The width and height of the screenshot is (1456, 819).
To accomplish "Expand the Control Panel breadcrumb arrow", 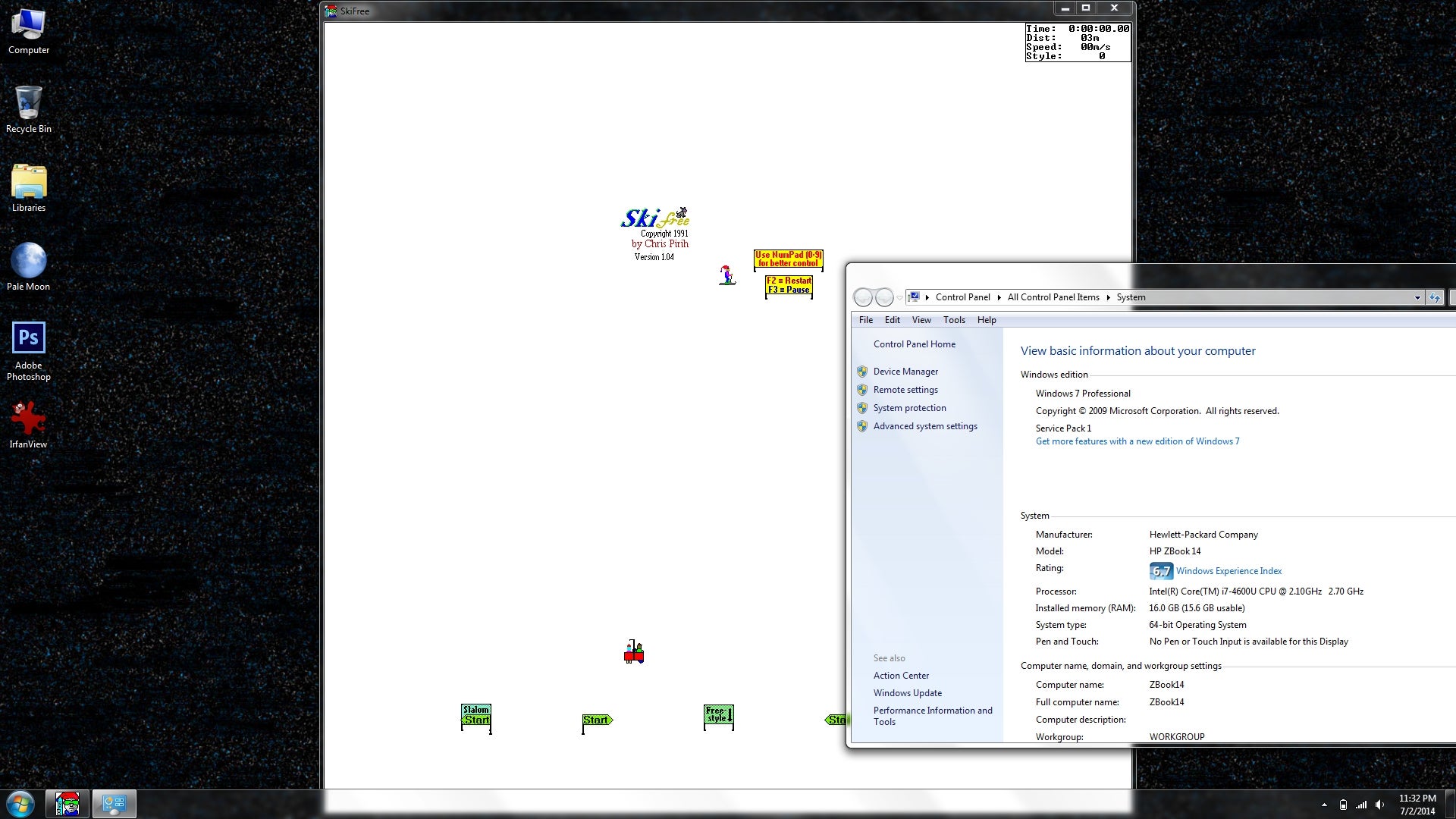I will coord(999,297).
